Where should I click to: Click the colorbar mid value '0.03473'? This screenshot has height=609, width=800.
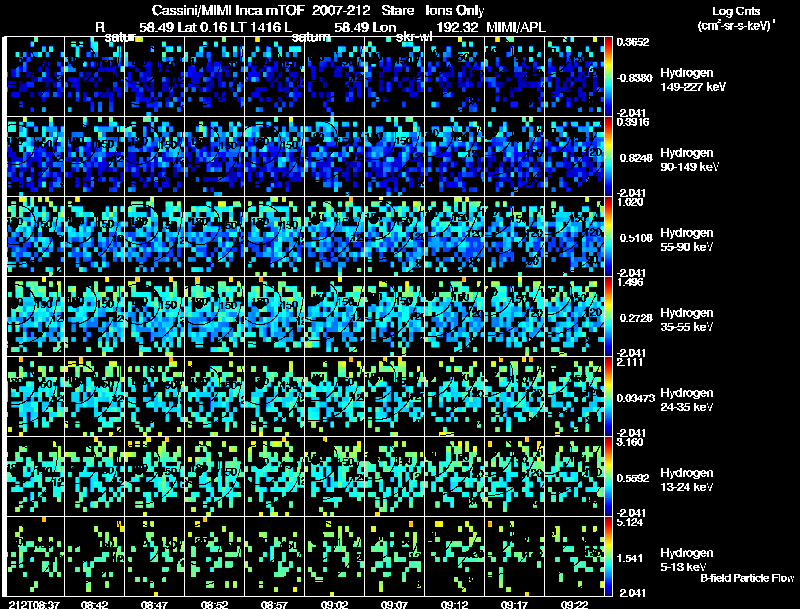point(635,398)
